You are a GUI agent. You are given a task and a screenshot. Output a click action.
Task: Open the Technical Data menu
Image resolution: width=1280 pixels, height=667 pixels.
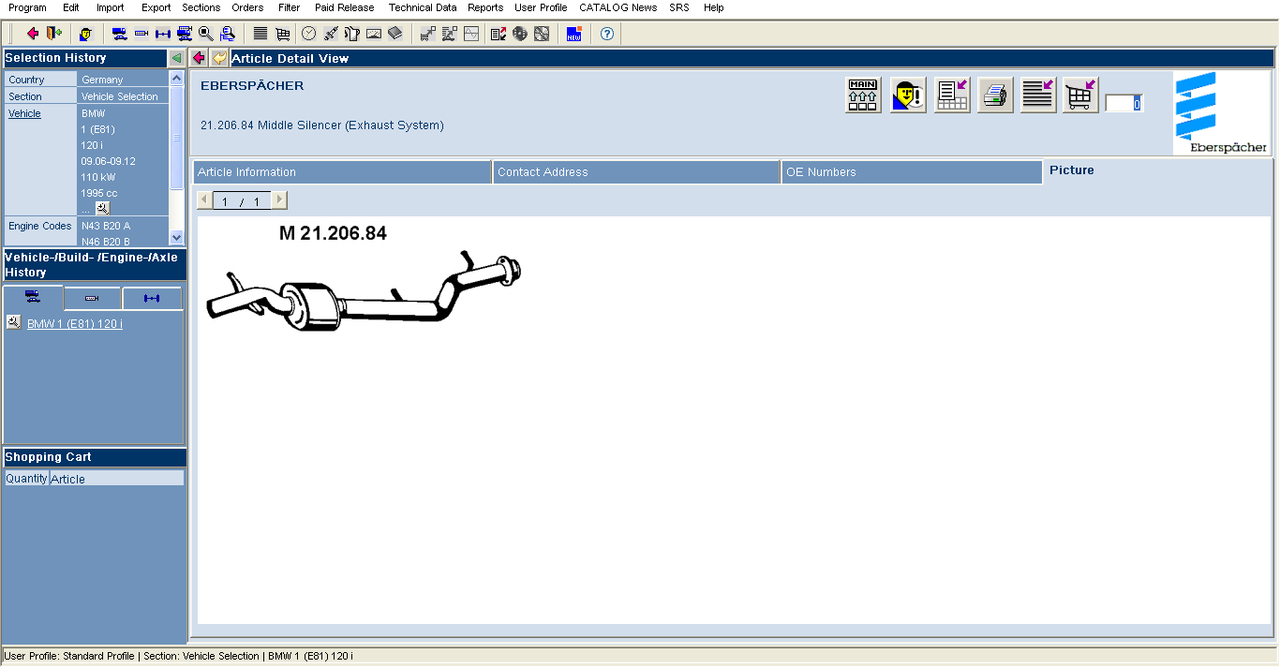(x=423, y=7)
